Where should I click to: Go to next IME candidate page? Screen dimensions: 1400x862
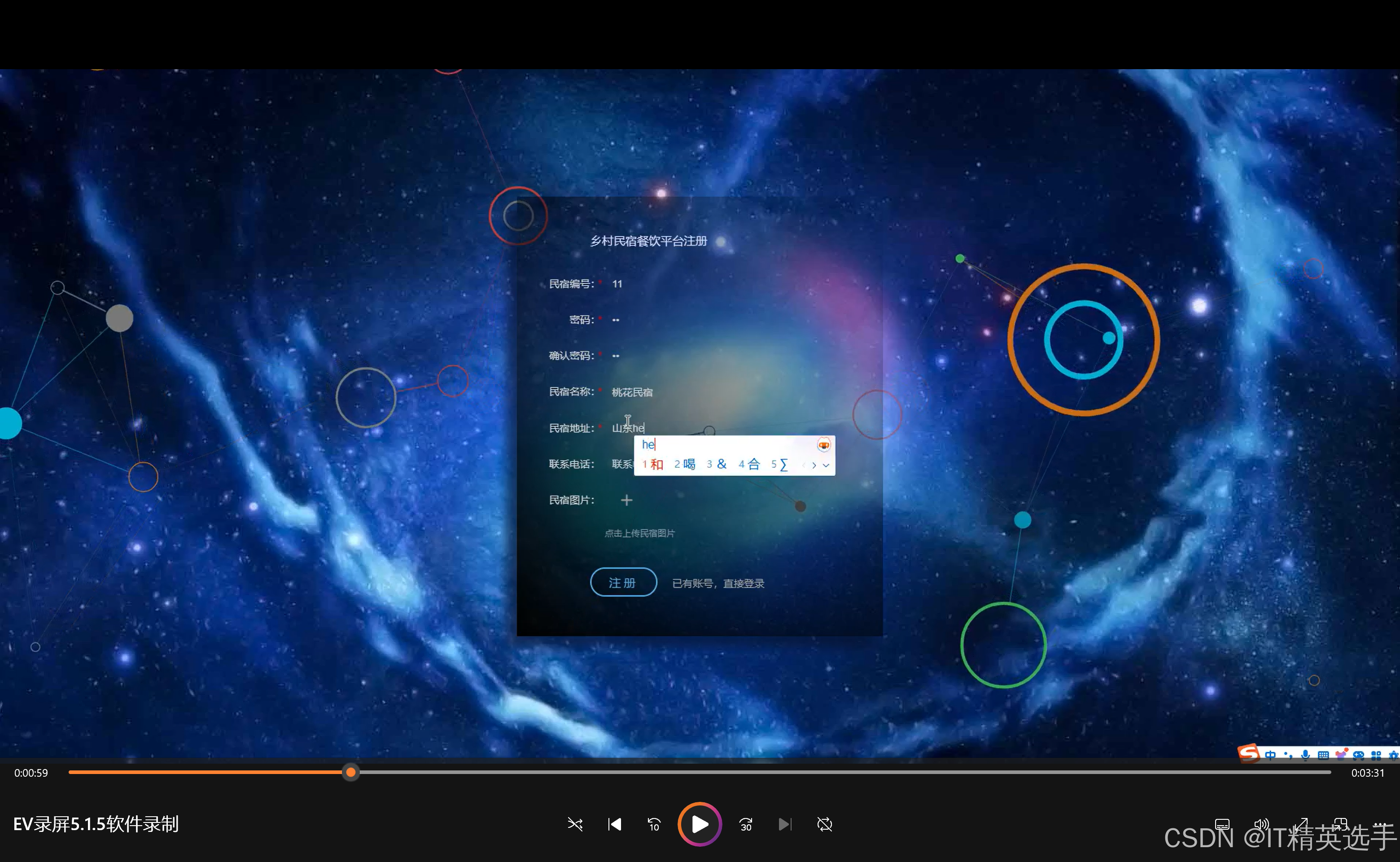pos(814,465)
